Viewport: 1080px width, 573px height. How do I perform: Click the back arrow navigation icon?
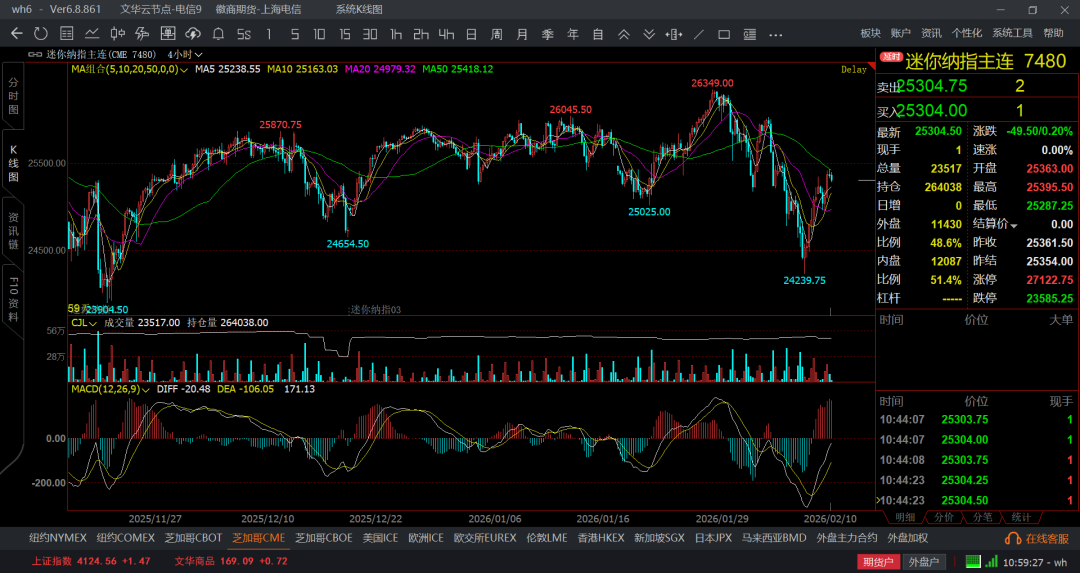click(16, 34)
